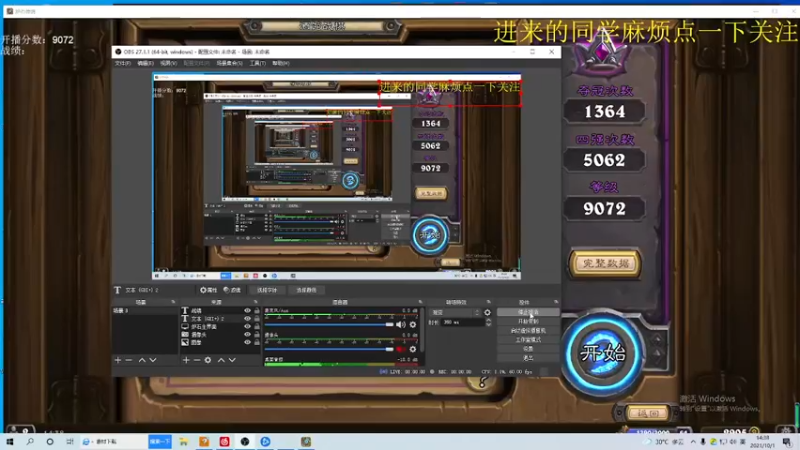Open the 工具(T) menu
Image resolution: width=800 pixels, height=450 pixels.
tap(258, 63)
